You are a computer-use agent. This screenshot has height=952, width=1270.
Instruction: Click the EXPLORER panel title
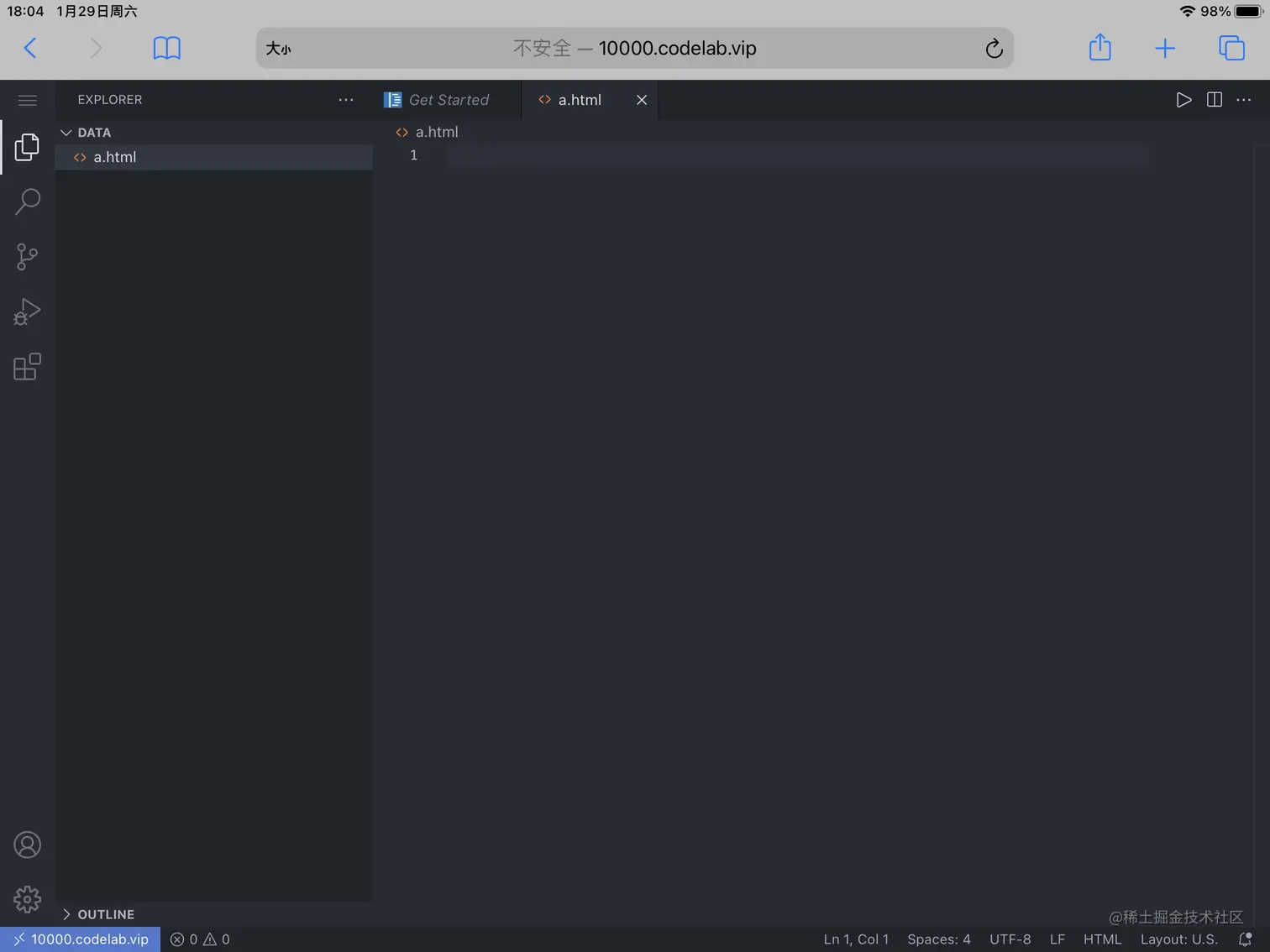(110, 100)
